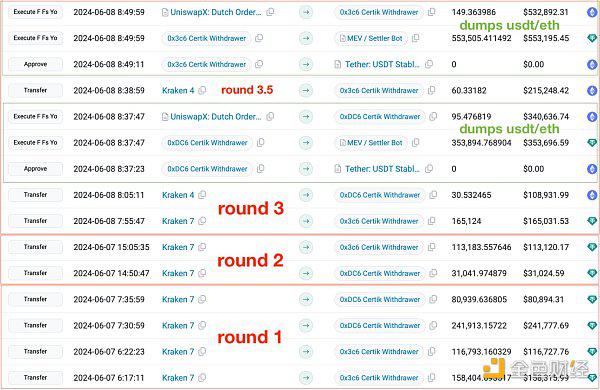Click contract document icon beside Tether at 8:37:23

click(x=338, y=169)
